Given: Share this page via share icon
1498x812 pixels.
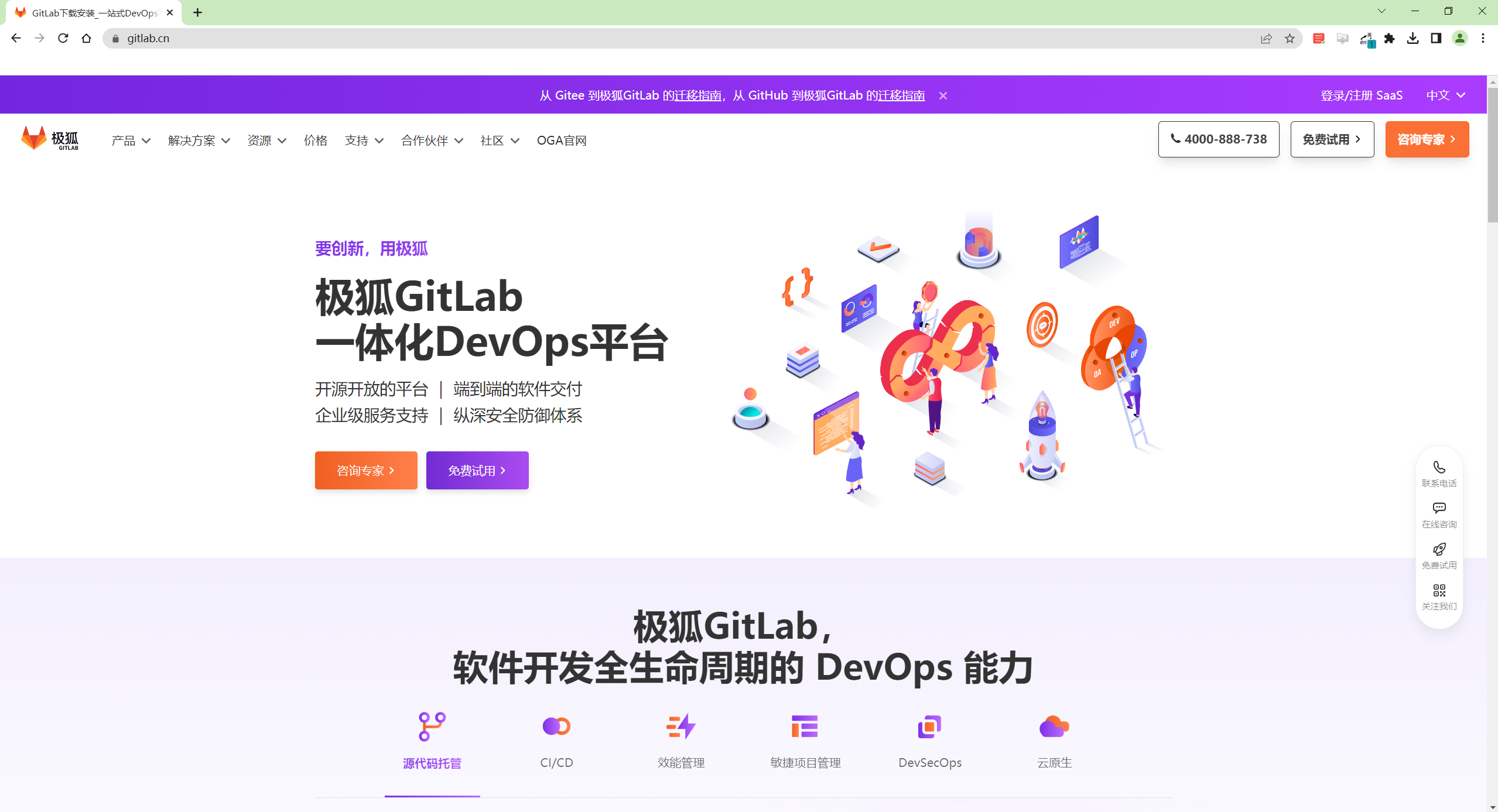Looking at the screenshot, I should [1266, 38].
